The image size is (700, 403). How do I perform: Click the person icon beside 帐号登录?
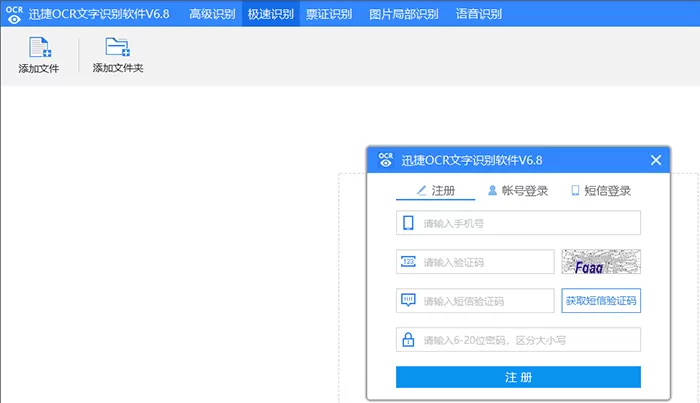[492, 191]
